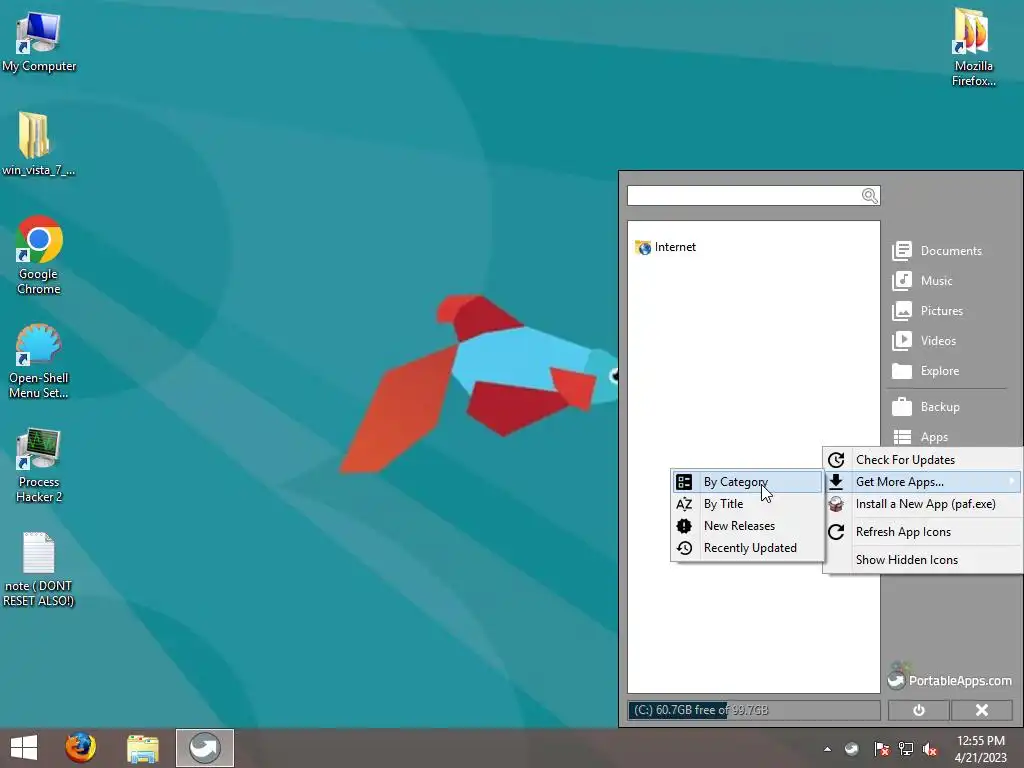
Task: Open the Videos folder link
Action: point(938,341)
